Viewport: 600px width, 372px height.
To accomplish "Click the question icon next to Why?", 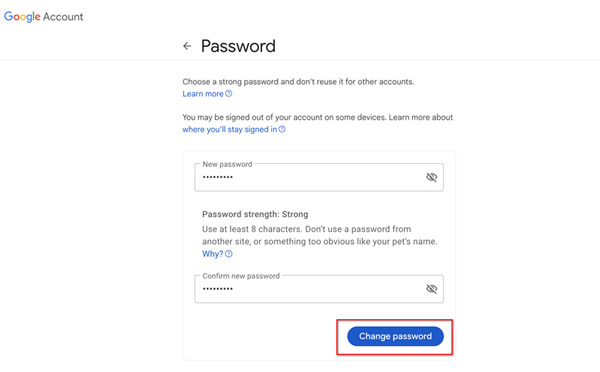I will (228, 254).
